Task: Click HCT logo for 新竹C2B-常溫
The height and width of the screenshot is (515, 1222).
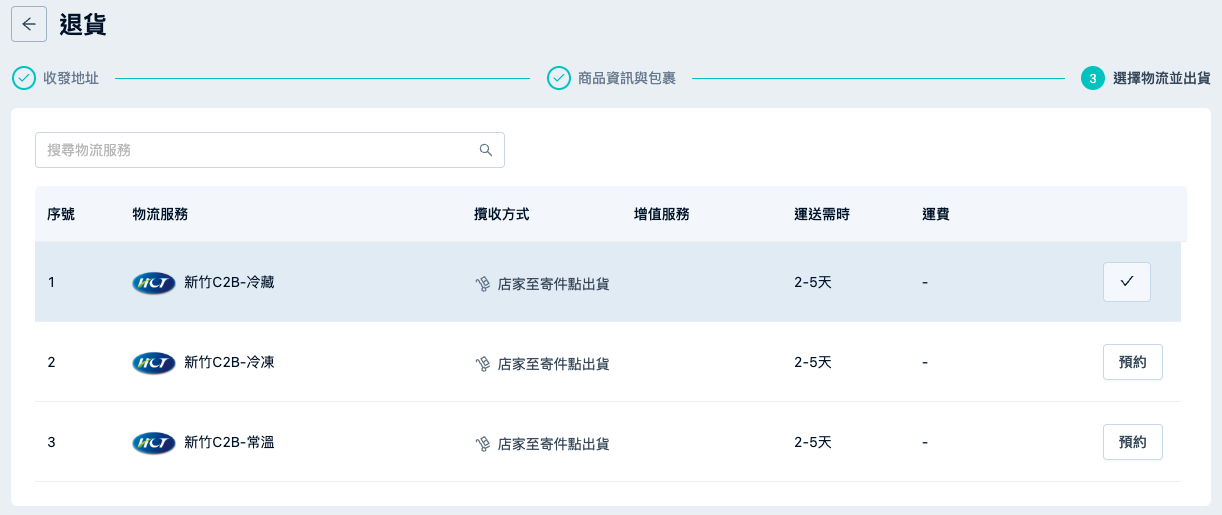Action: (x=154, y=443)
